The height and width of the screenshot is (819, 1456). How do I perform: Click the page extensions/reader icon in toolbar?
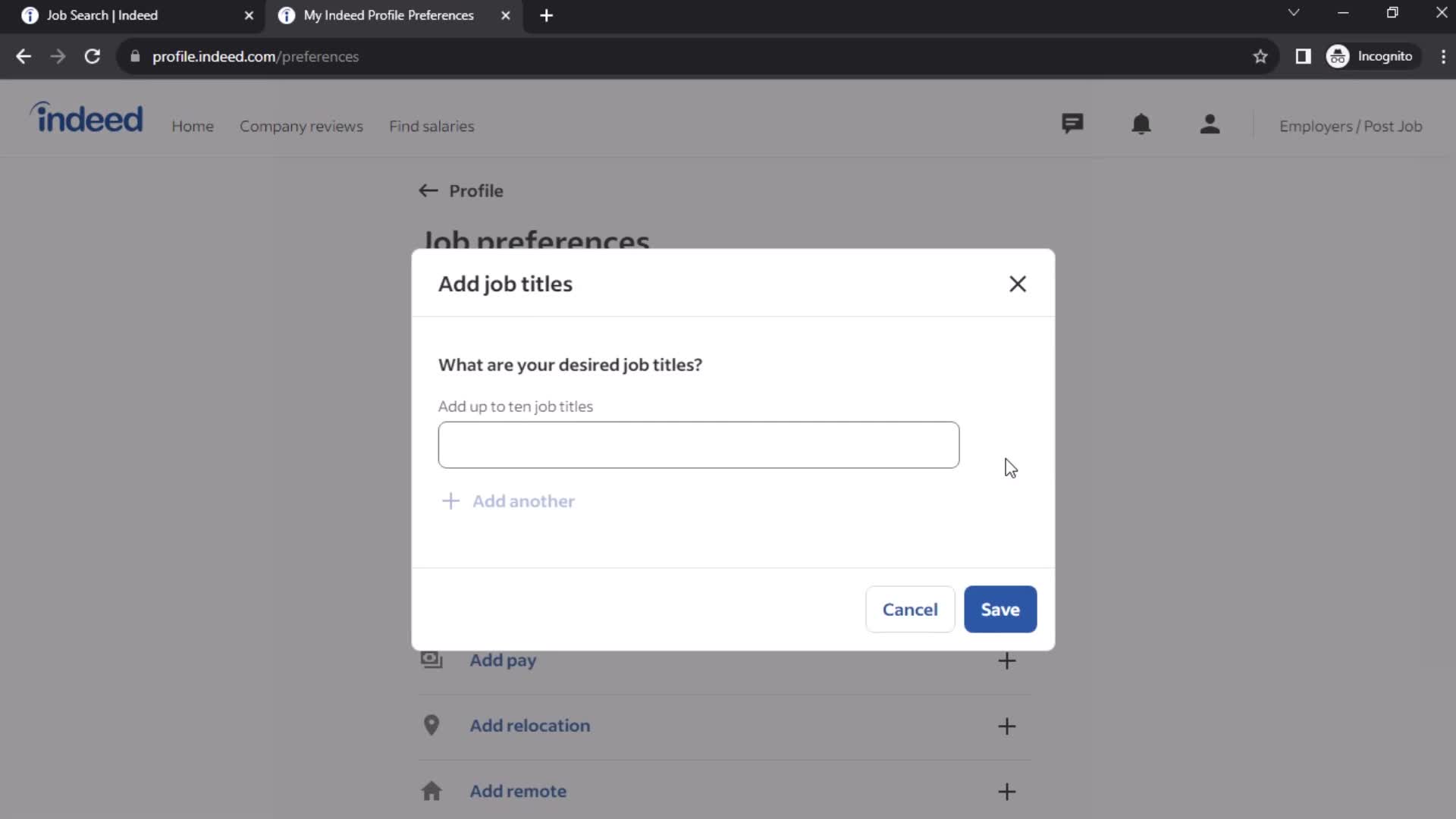pos(1303,56)
